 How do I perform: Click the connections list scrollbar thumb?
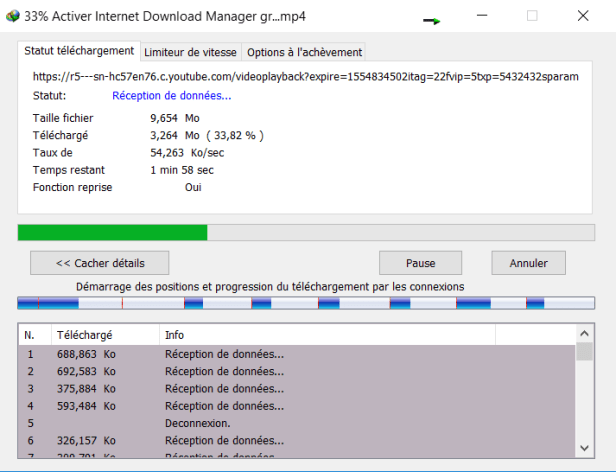tap(584, 351)
